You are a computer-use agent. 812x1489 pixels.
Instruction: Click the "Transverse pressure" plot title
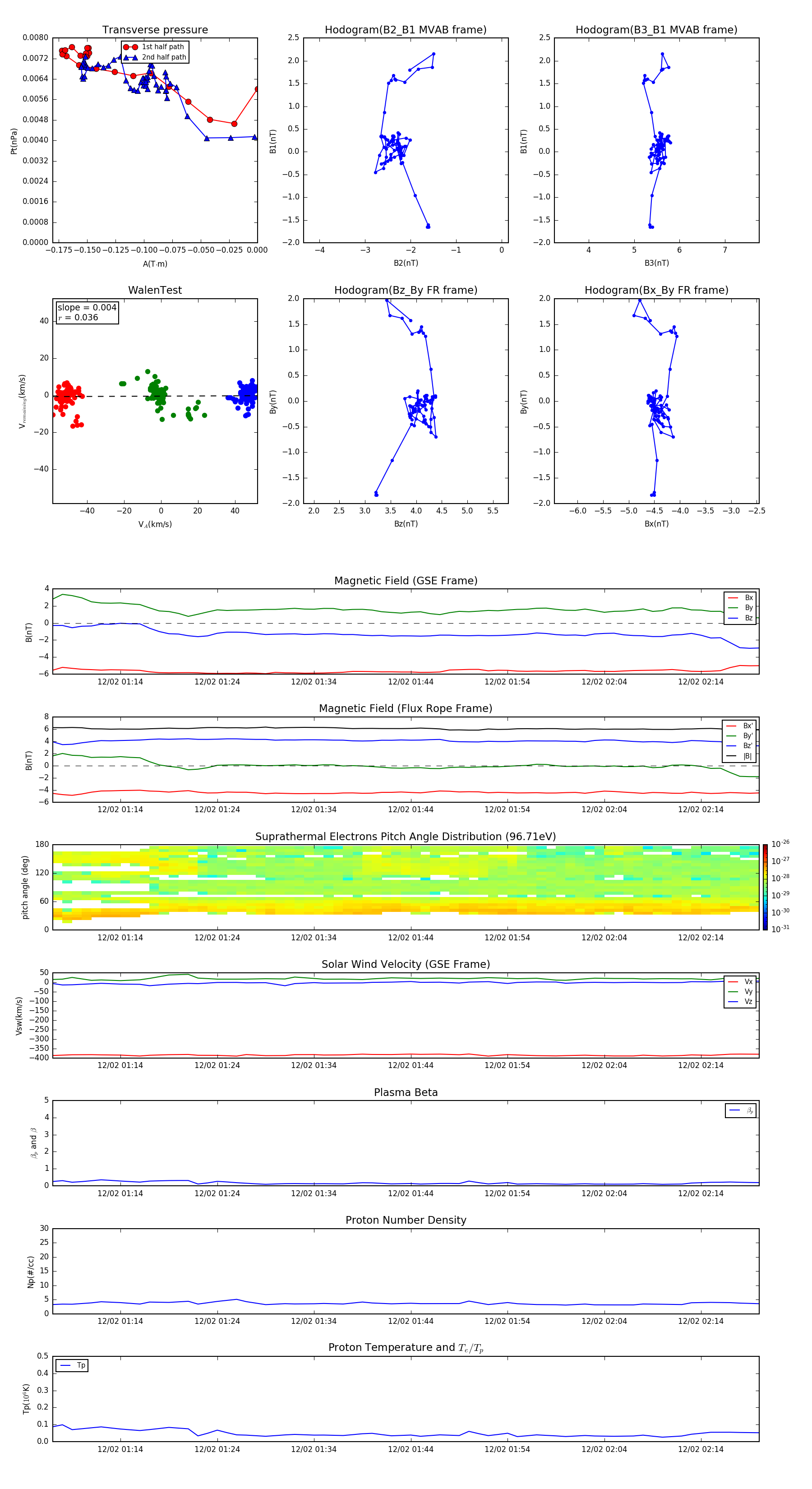tap(155, 29)
